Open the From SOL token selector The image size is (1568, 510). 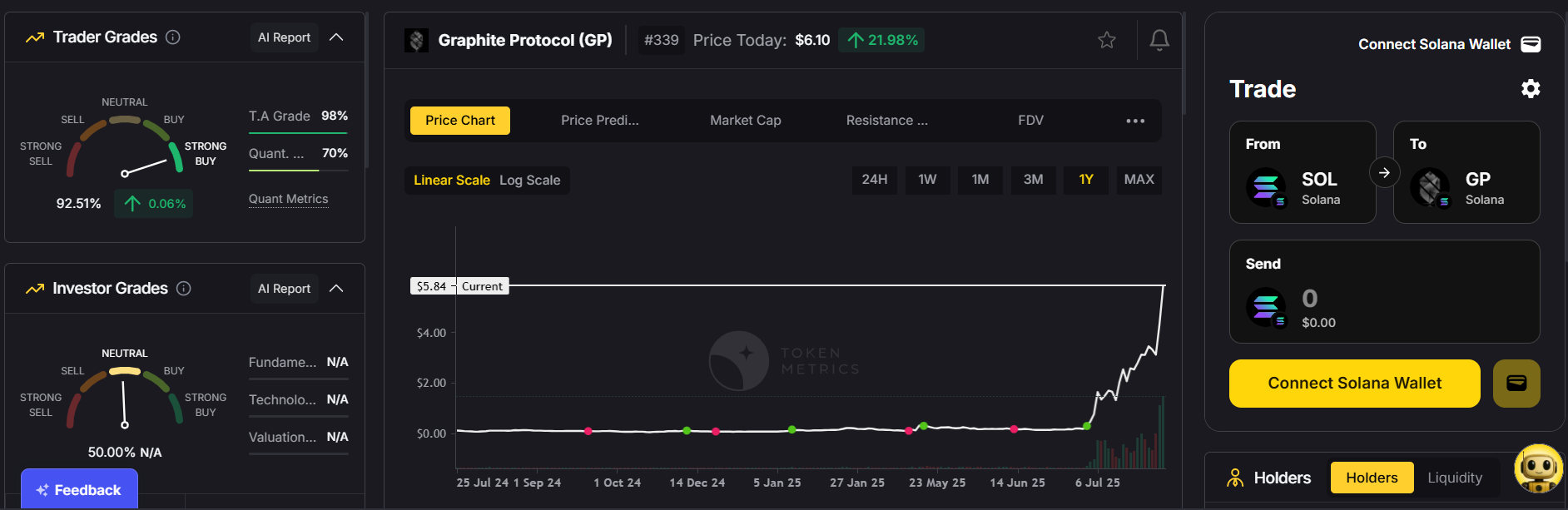point(1303,172)
